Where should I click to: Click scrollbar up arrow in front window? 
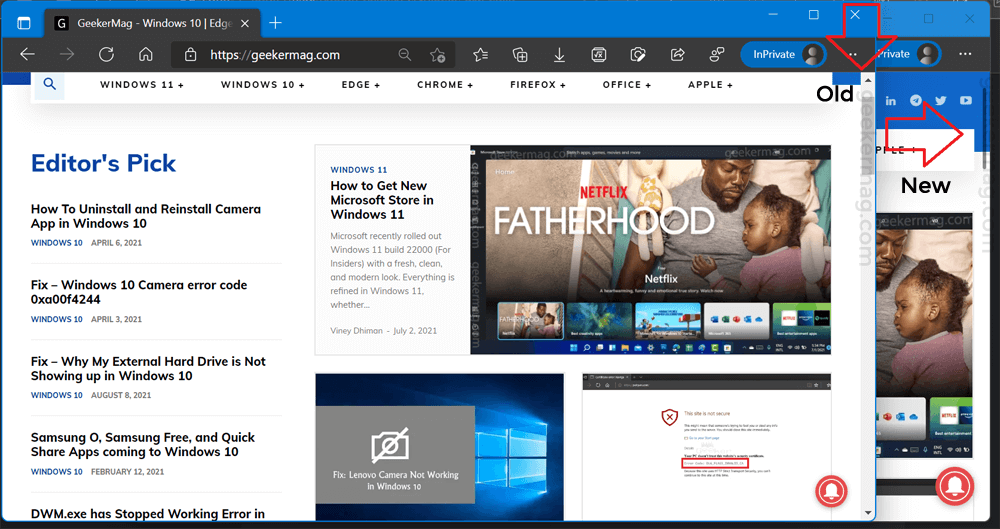tap(868, 80)
